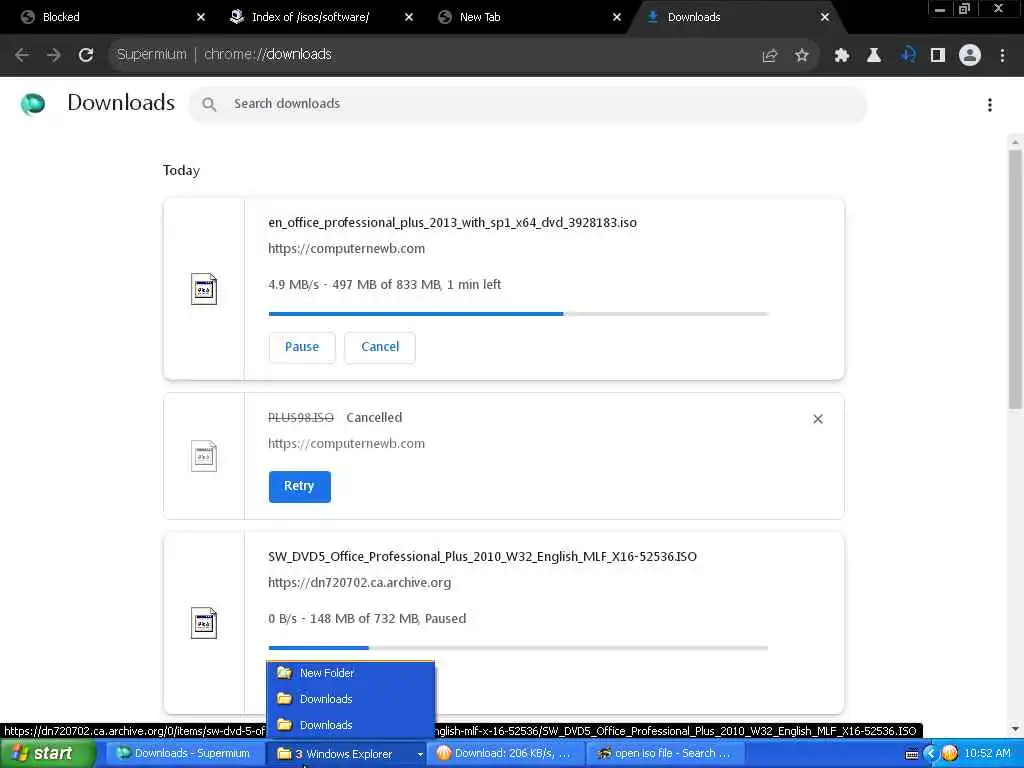Screen dimensions: 1024x768
Task: Open the flask experiments icon in toolbar
Action: tap(874, 56)
